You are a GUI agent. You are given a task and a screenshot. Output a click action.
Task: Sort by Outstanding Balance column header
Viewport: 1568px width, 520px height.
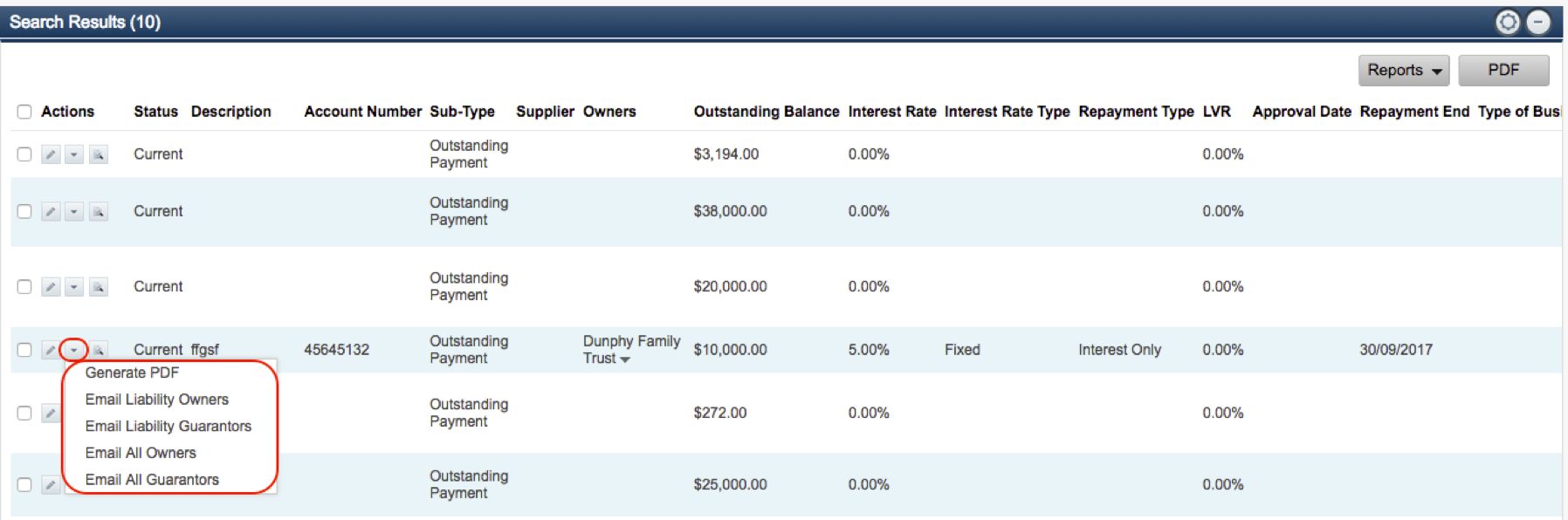[767, 112]
